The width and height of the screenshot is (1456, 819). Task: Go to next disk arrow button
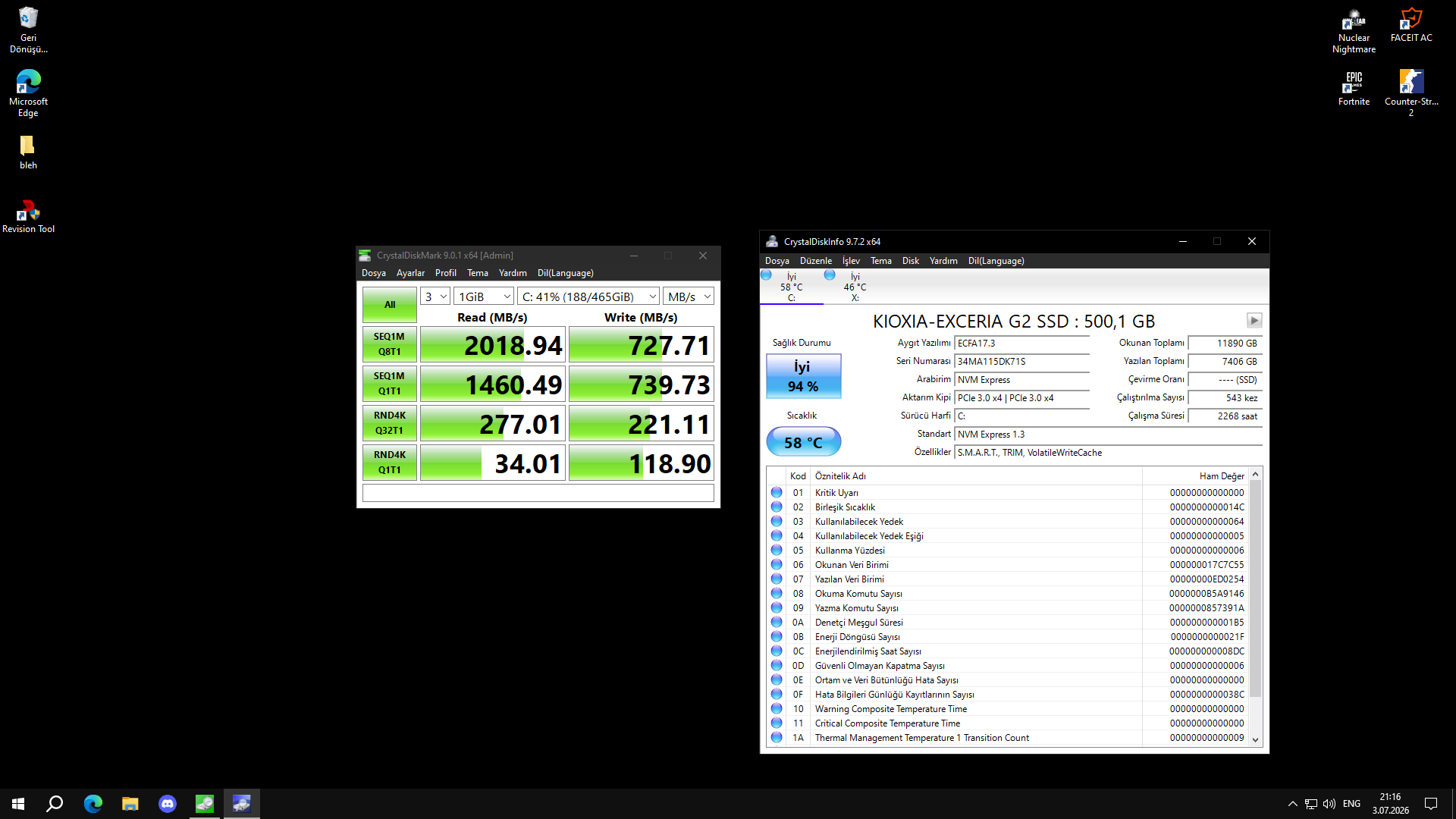[x=1254, y=321]
